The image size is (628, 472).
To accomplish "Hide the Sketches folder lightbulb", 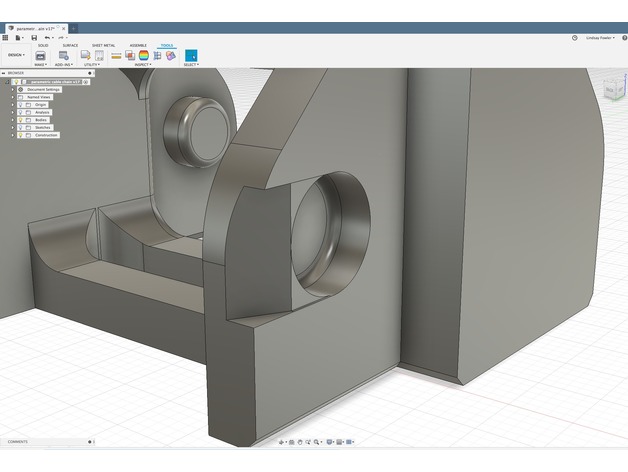I will (x=20, y=127).
